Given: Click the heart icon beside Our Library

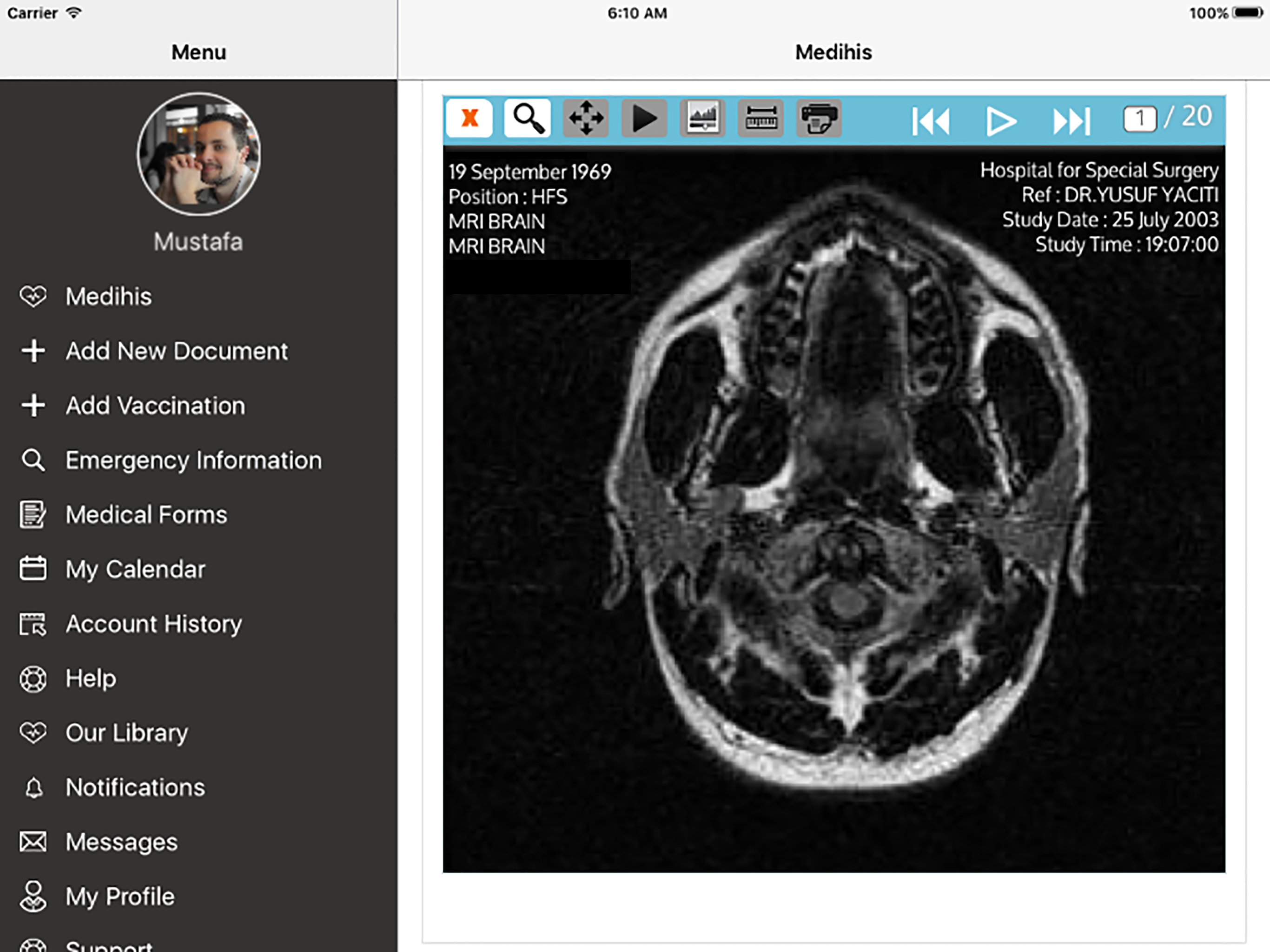Looking at the screenshot, I should pyautogui.click(x=33, y=733).
